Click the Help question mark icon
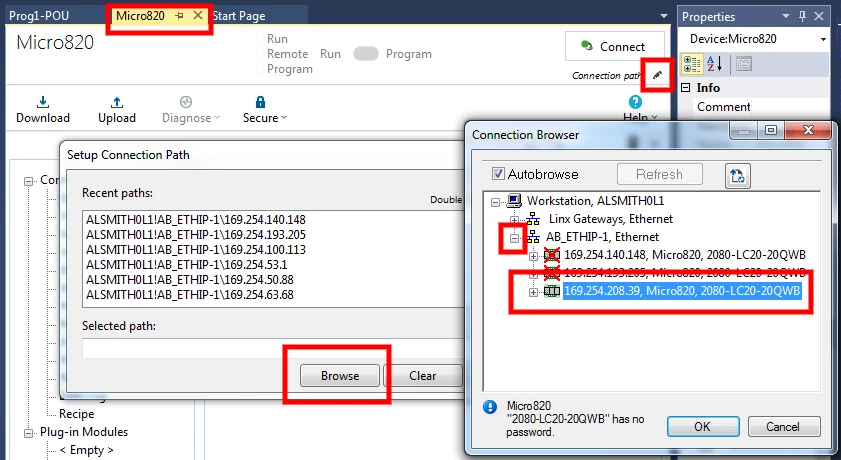Screen dimensions: 841x460 click(x=635, y=102)
